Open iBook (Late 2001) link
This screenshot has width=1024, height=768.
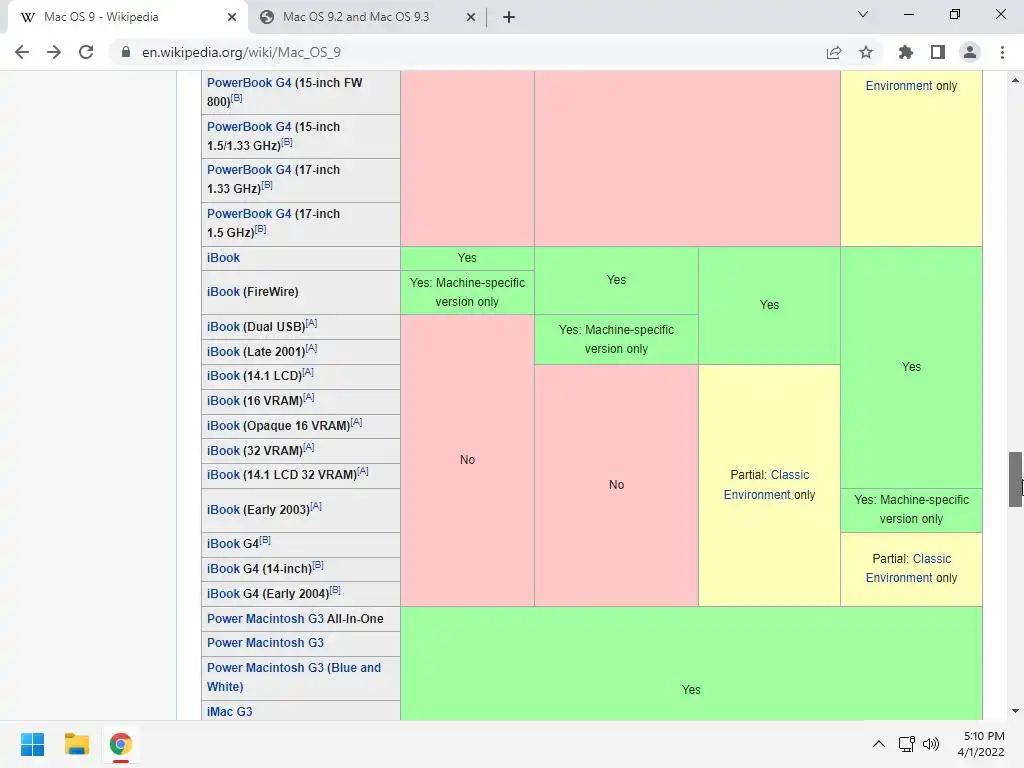223,351
